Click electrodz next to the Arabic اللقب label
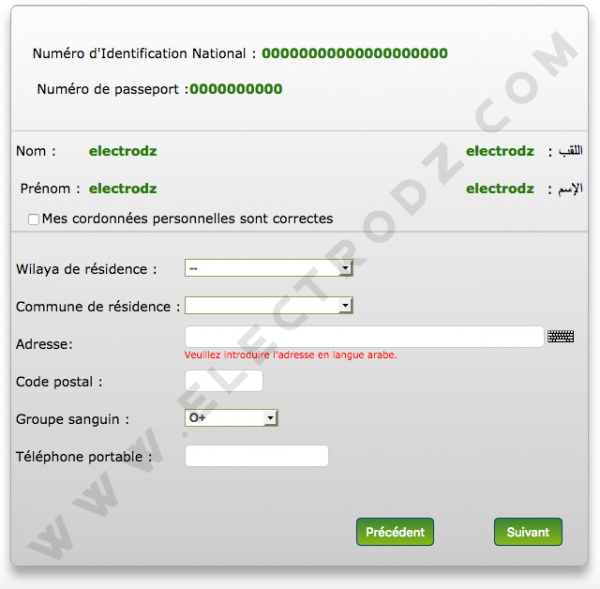This screenshot has height=589, width=600. (500, 151)
